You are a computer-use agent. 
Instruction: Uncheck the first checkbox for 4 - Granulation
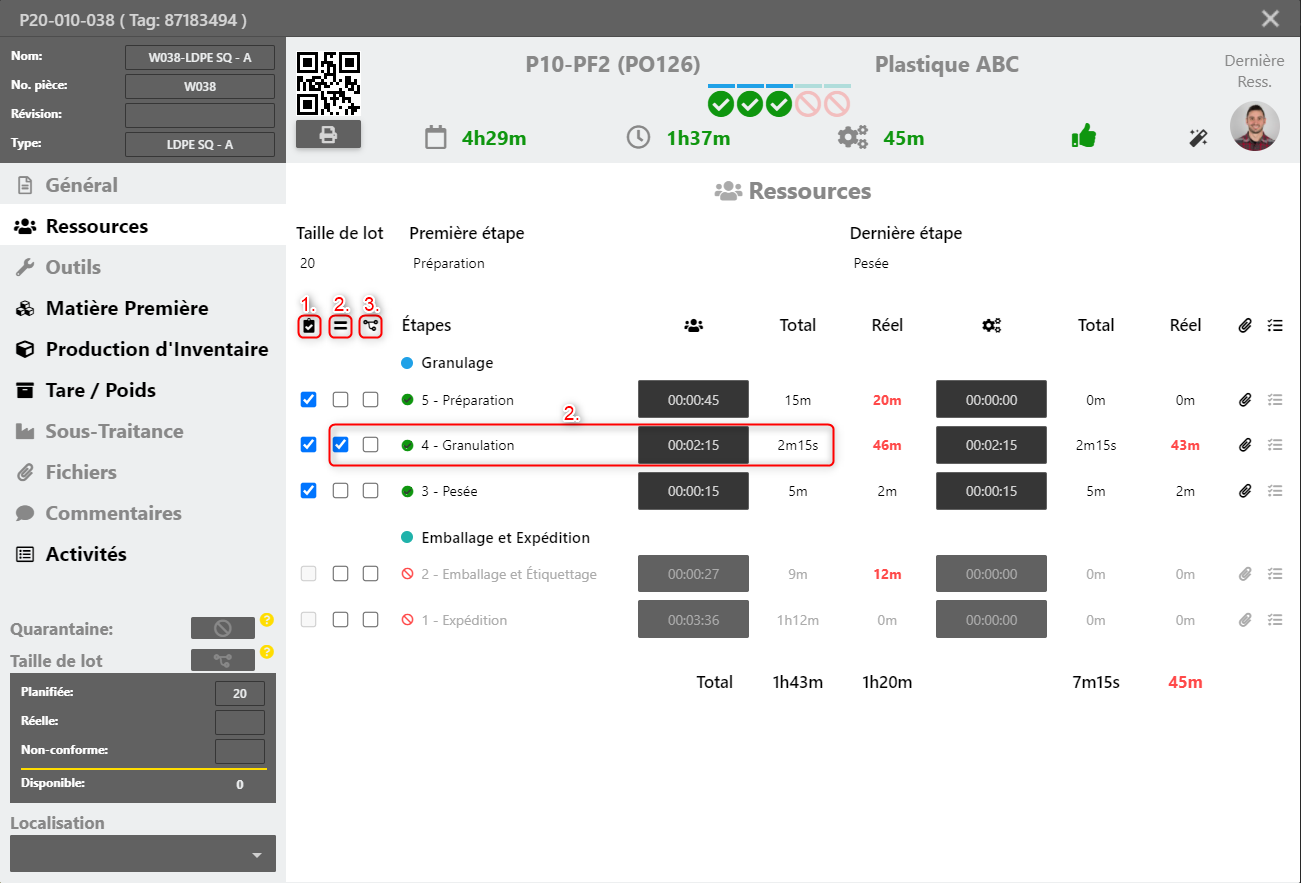[309, 444]
